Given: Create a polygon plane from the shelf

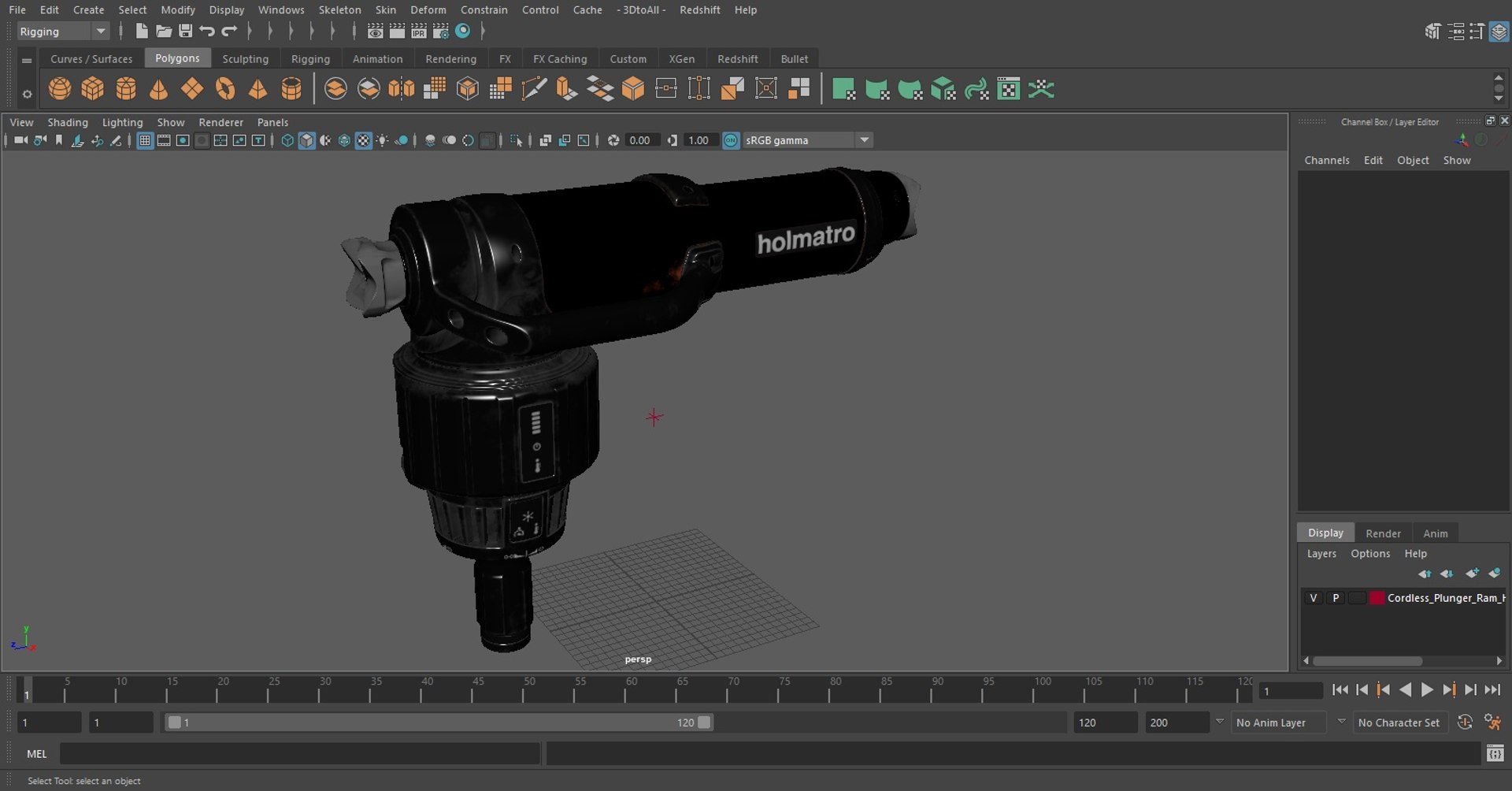Looking at the screenshot, I should 192,89.
